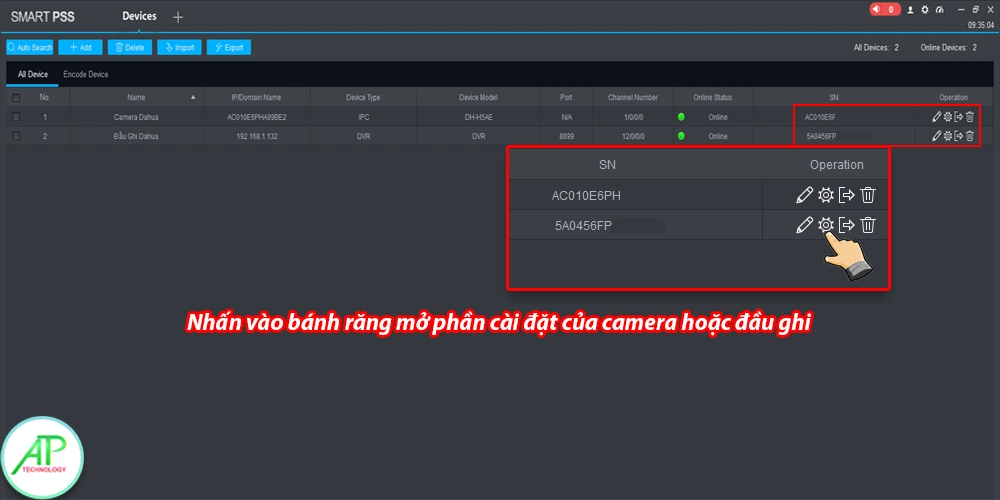Edit Đầu Ghi Dahua with pencil icon
This screenshot has height=500, width=1000.
[936, 135]
